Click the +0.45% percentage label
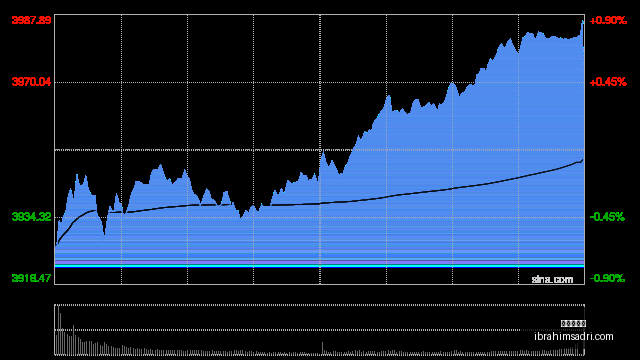Screen dimensions: 640x360 608,82
